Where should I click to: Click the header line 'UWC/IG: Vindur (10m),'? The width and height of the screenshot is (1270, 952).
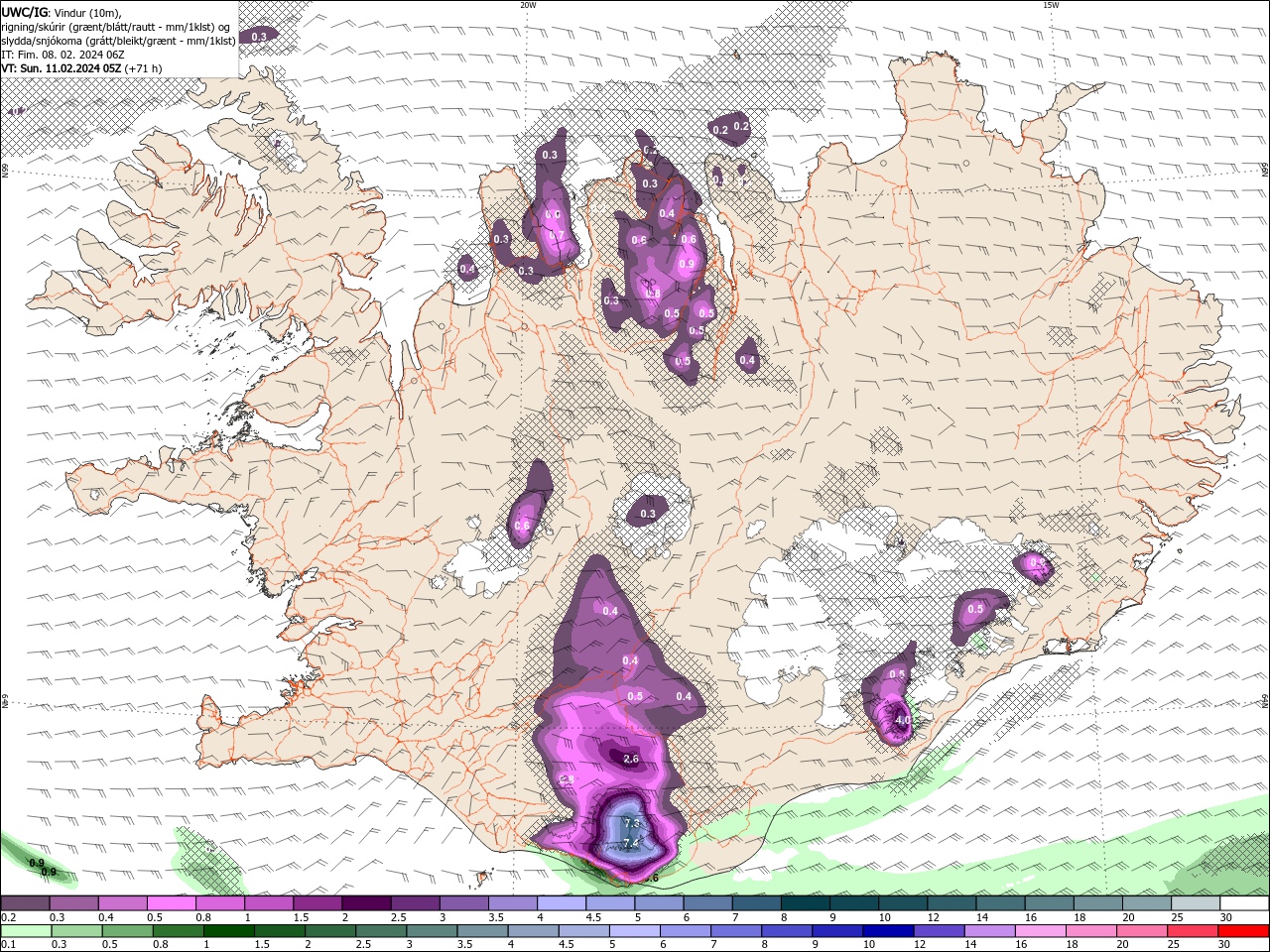[x=62, y=12]
